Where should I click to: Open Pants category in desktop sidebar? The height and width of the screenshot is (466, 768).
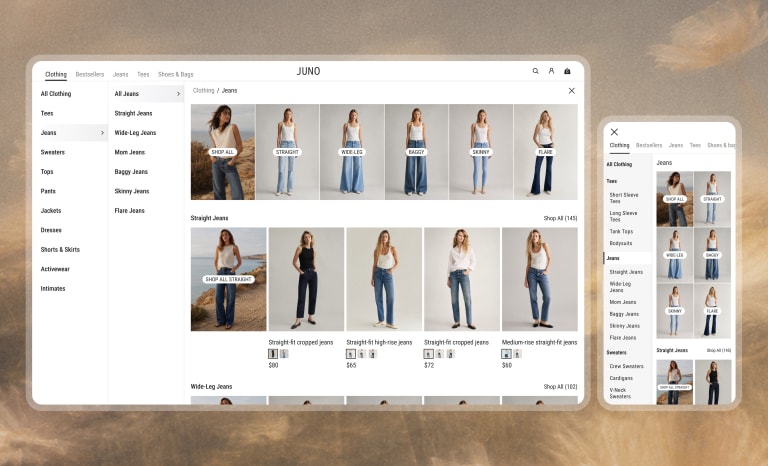48,191
